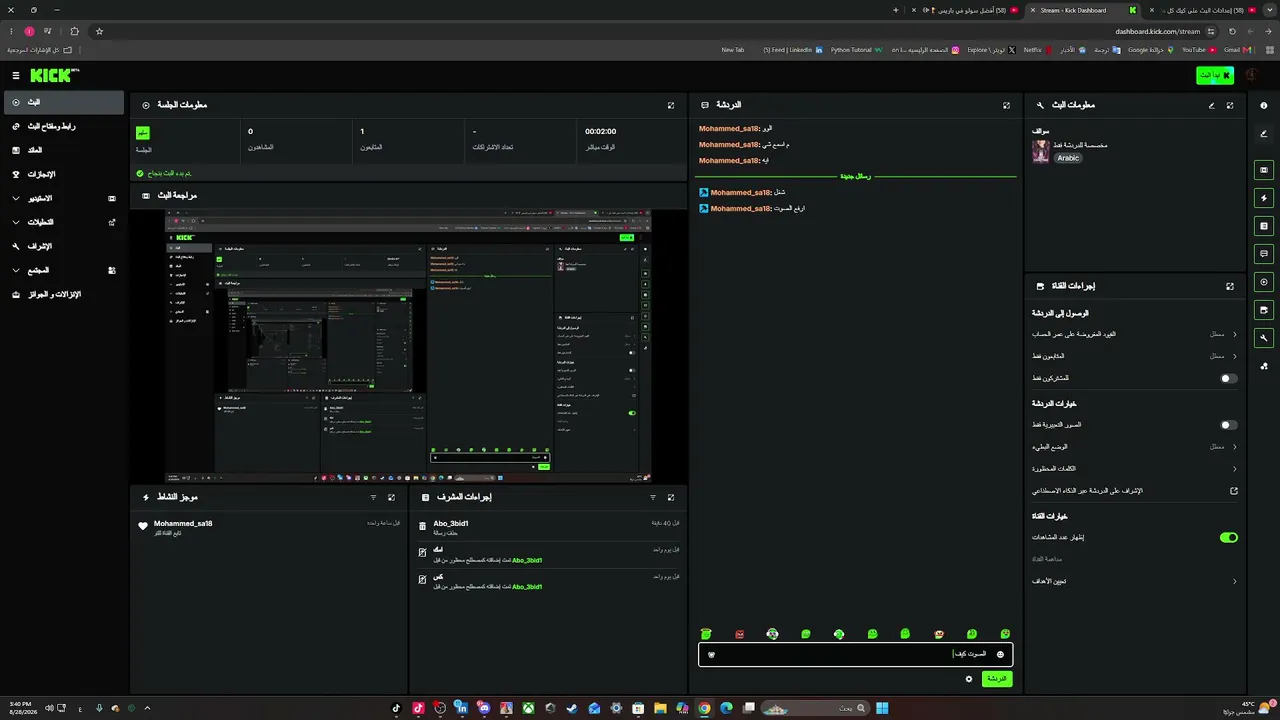
Task: Expand the session info panel (معلومات الجلسة)
Action: click(x=671, y=105)
